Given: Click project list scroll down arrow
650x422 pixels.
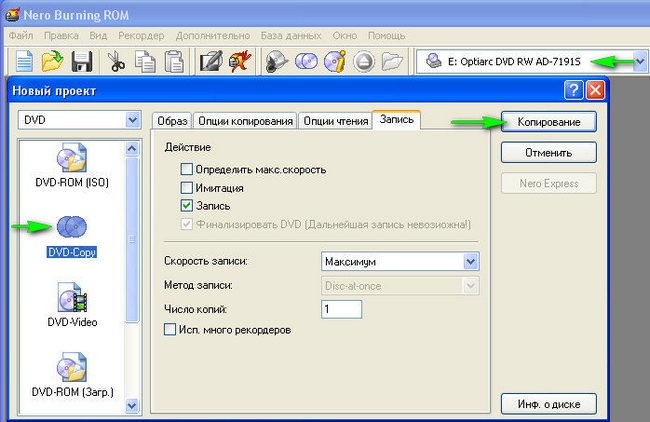Looking at the screenshot, I should point(132,405).
